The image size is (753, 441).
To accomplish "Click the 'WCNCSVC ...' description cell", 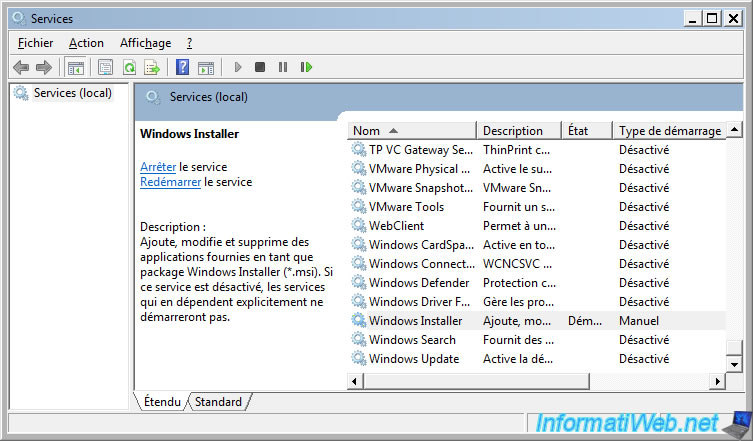I will tap(517, 263).
